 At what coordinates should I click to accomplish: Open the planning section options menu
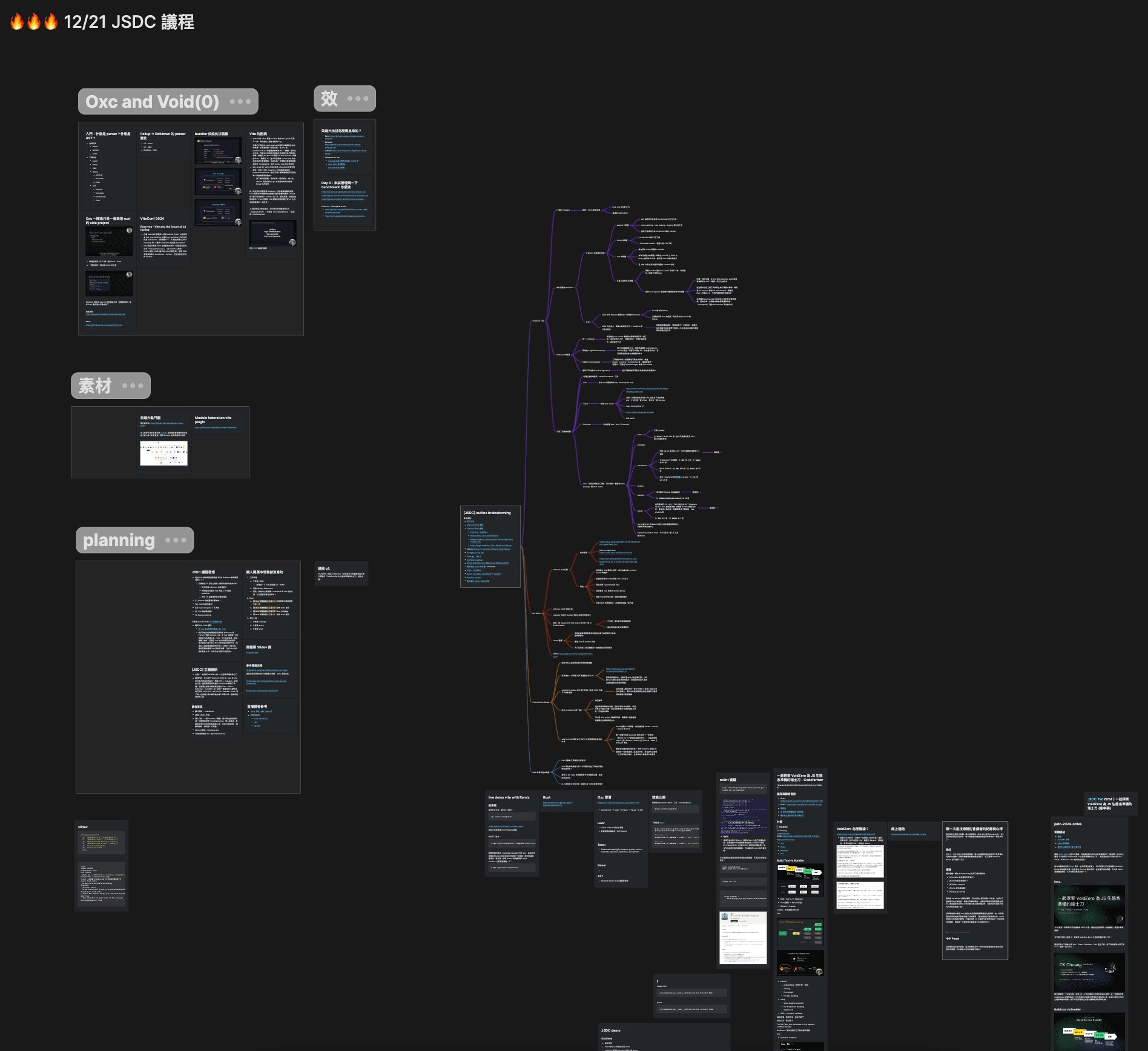[174, 539]
